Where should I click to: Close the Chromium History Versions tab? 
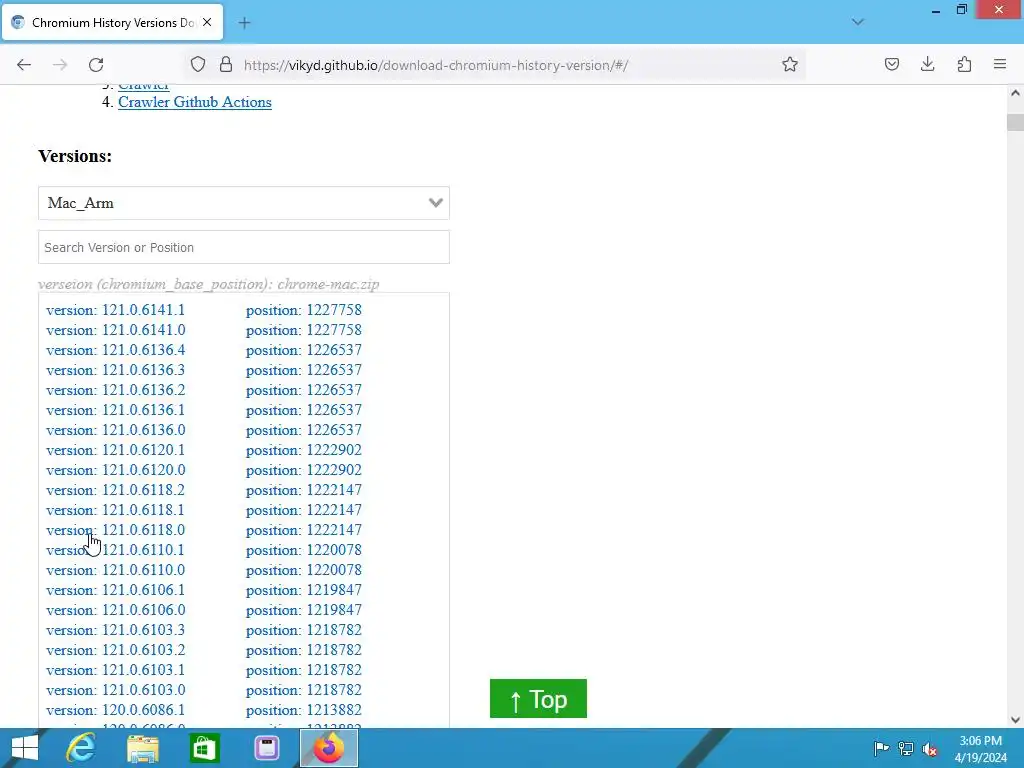207,22
